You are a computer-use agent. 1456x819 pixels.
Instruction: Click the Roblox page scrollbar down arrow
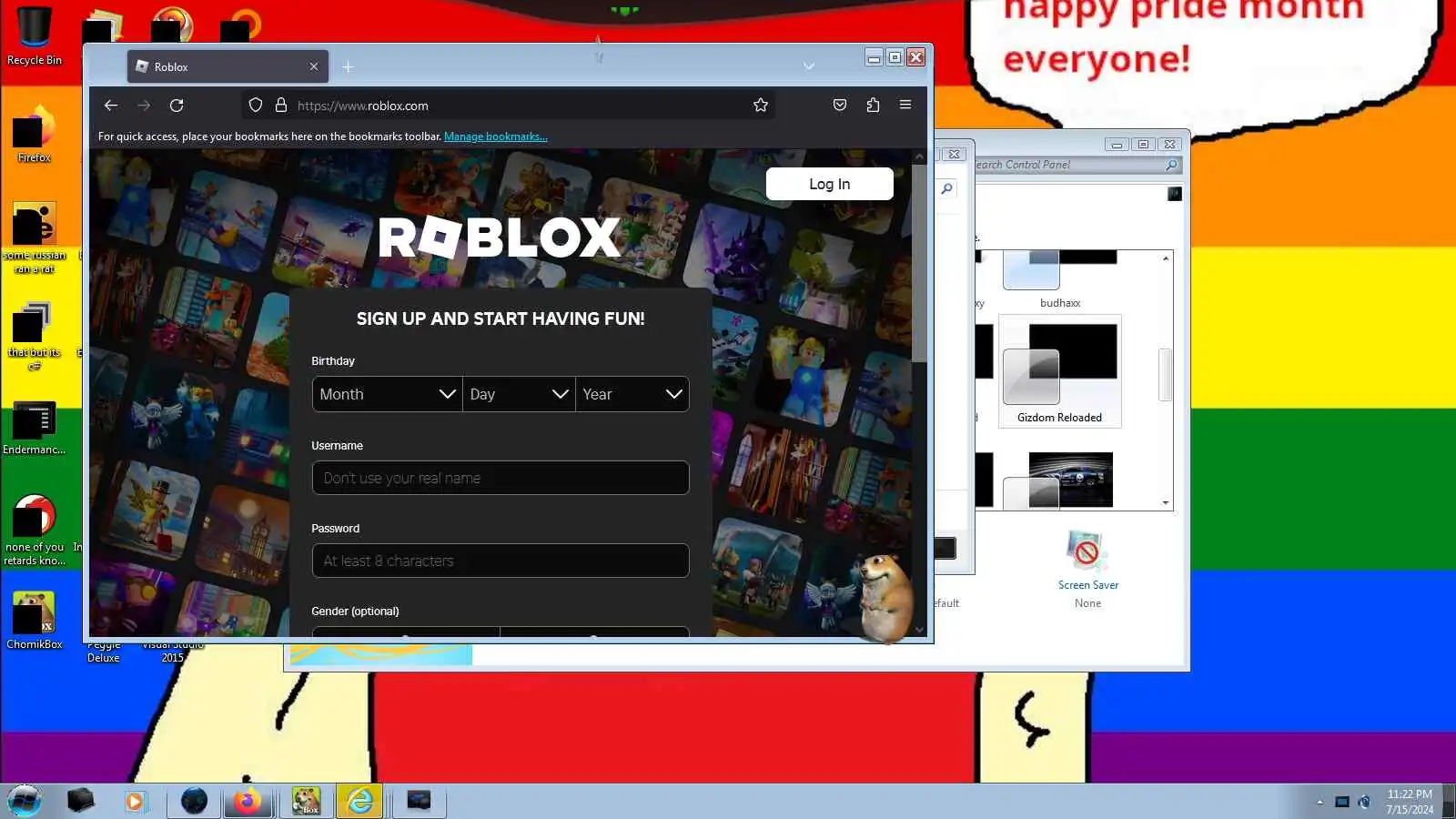point(919,630)
